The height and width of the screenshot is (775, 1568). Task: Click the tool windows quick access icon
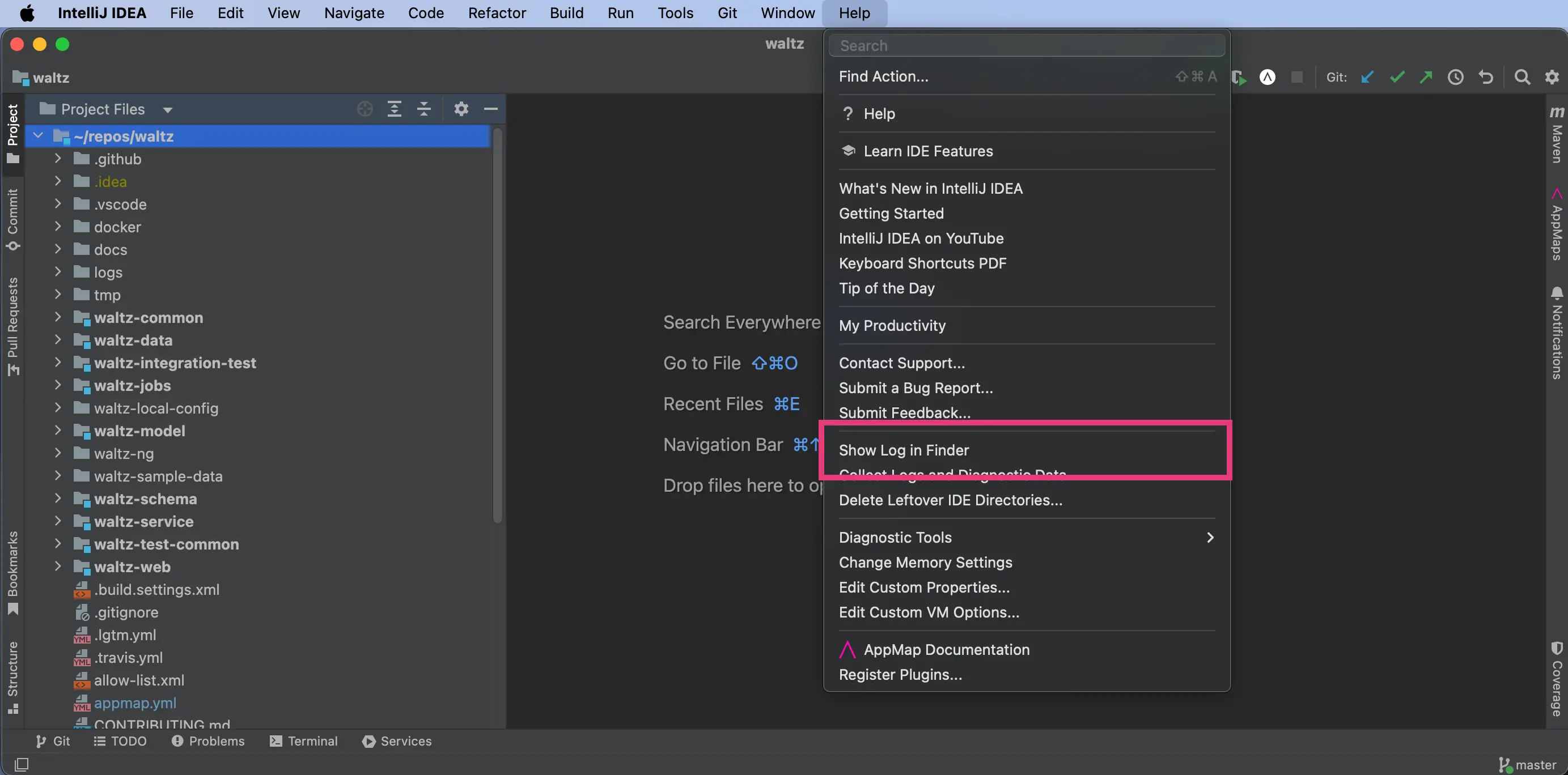click(x=22, y=764)
